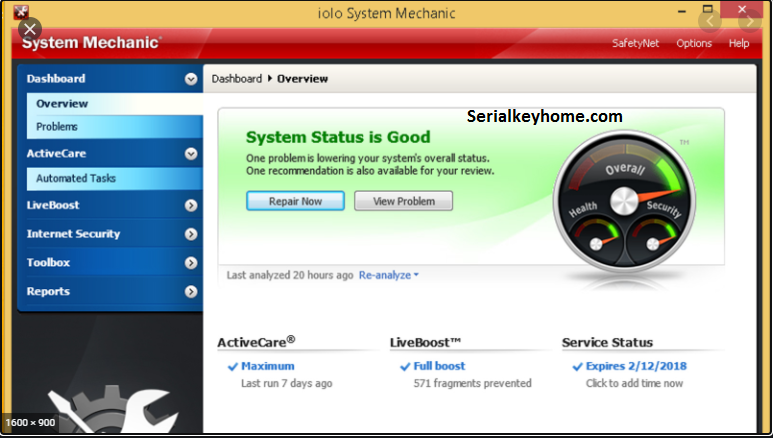Viewport: 773px width, 438px height.
Task: Minimize the iolo System Mechanic window
Action: [x=682, y=11]
